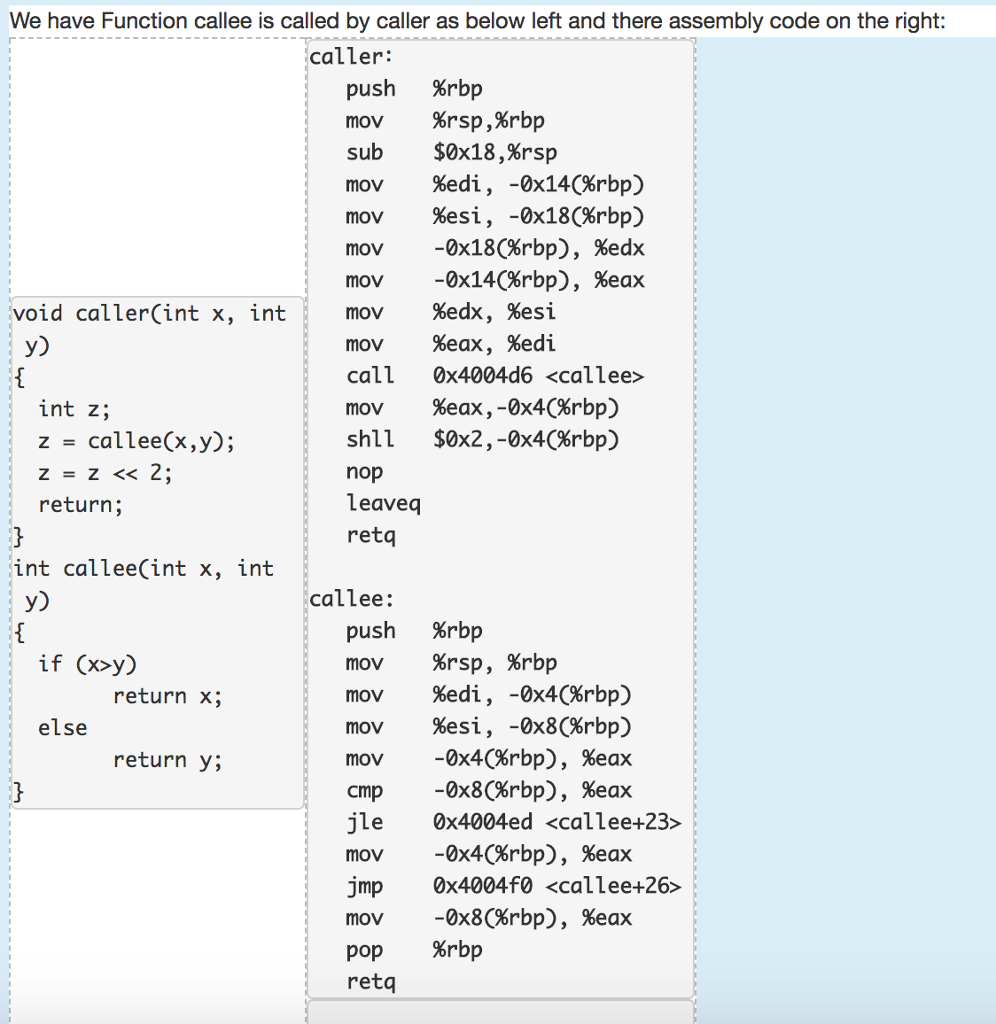This screenshot has height=1024, width=996.
Task: Click the 'pop %rbp' instruction in callee
Action: tap(414, 950)
